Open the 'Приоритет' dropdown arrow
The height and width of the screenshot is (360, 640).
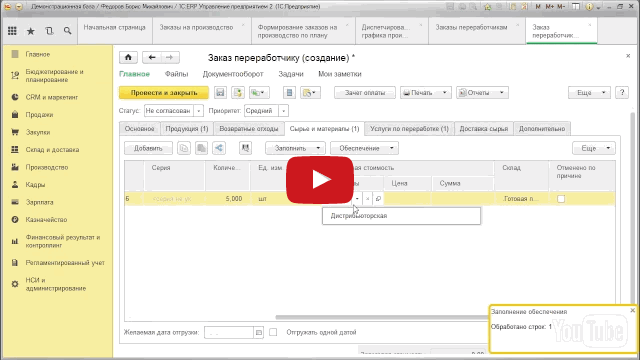coord(283,111)
